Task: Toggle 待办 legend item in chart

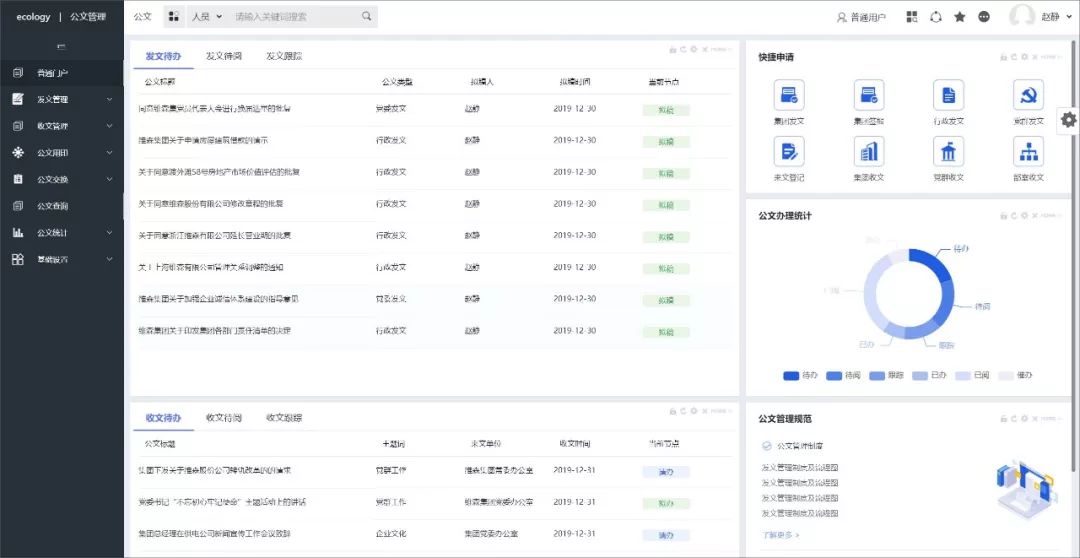Action: (x=801, y=375)
